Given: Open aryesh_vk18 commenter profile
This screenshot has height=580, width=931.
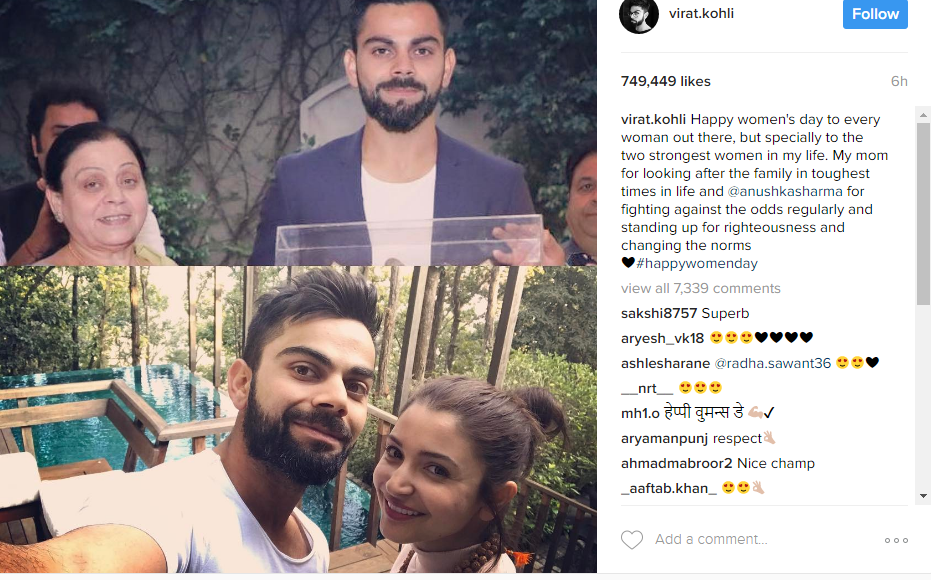Looking at the screenshot, I should pyautogui.click(x=663, y=338).
